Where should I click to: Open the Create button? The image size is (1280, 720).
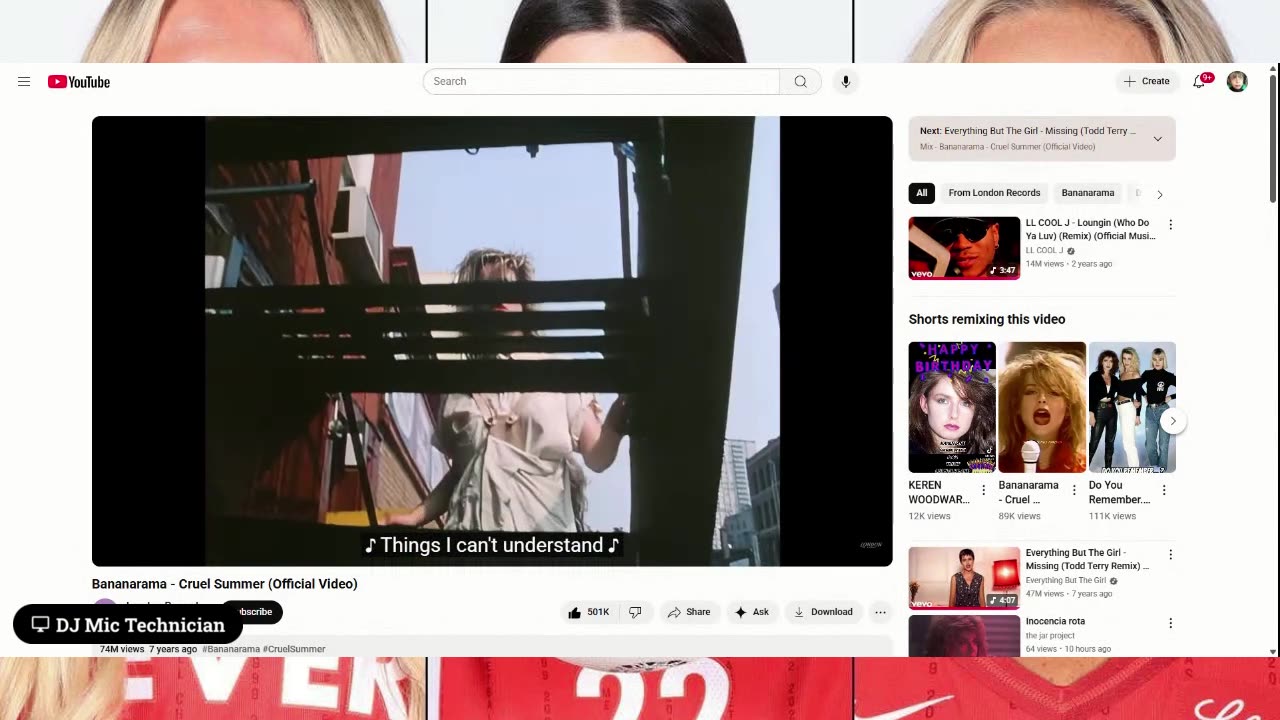(x=1146, y=81)
